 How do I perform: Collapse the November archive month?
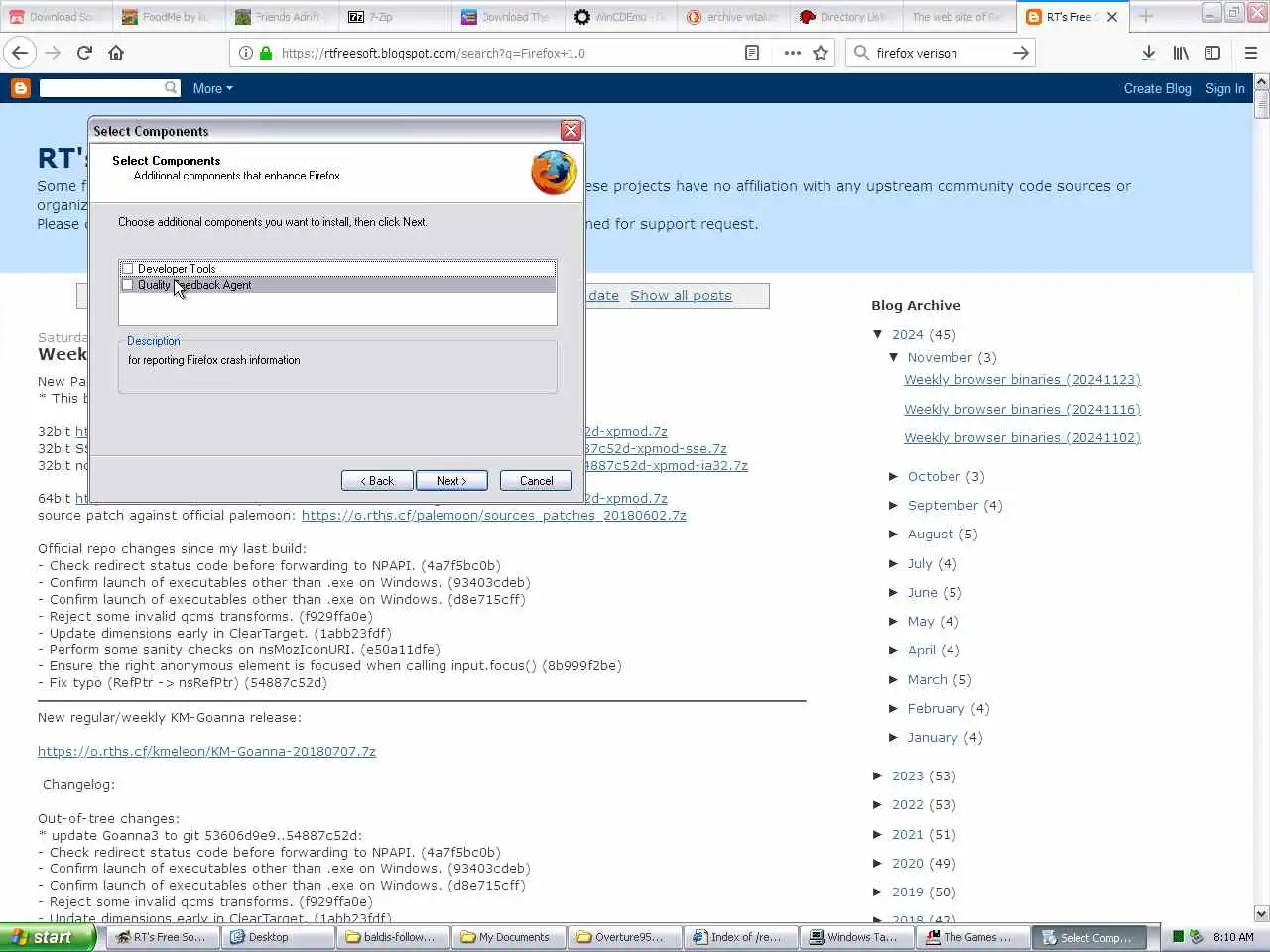894,357
